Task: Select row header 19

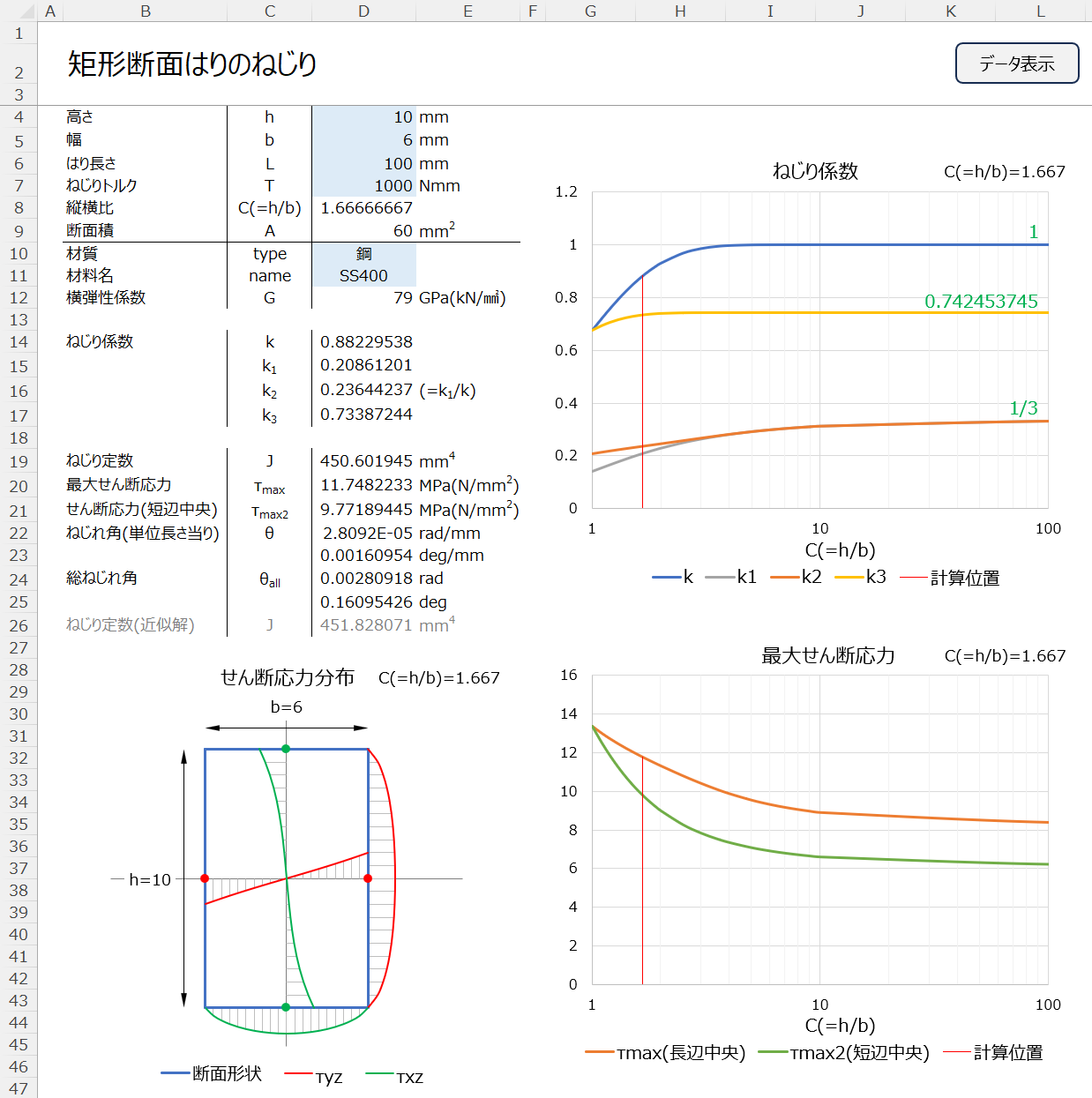Action: (x=19, y=461)
